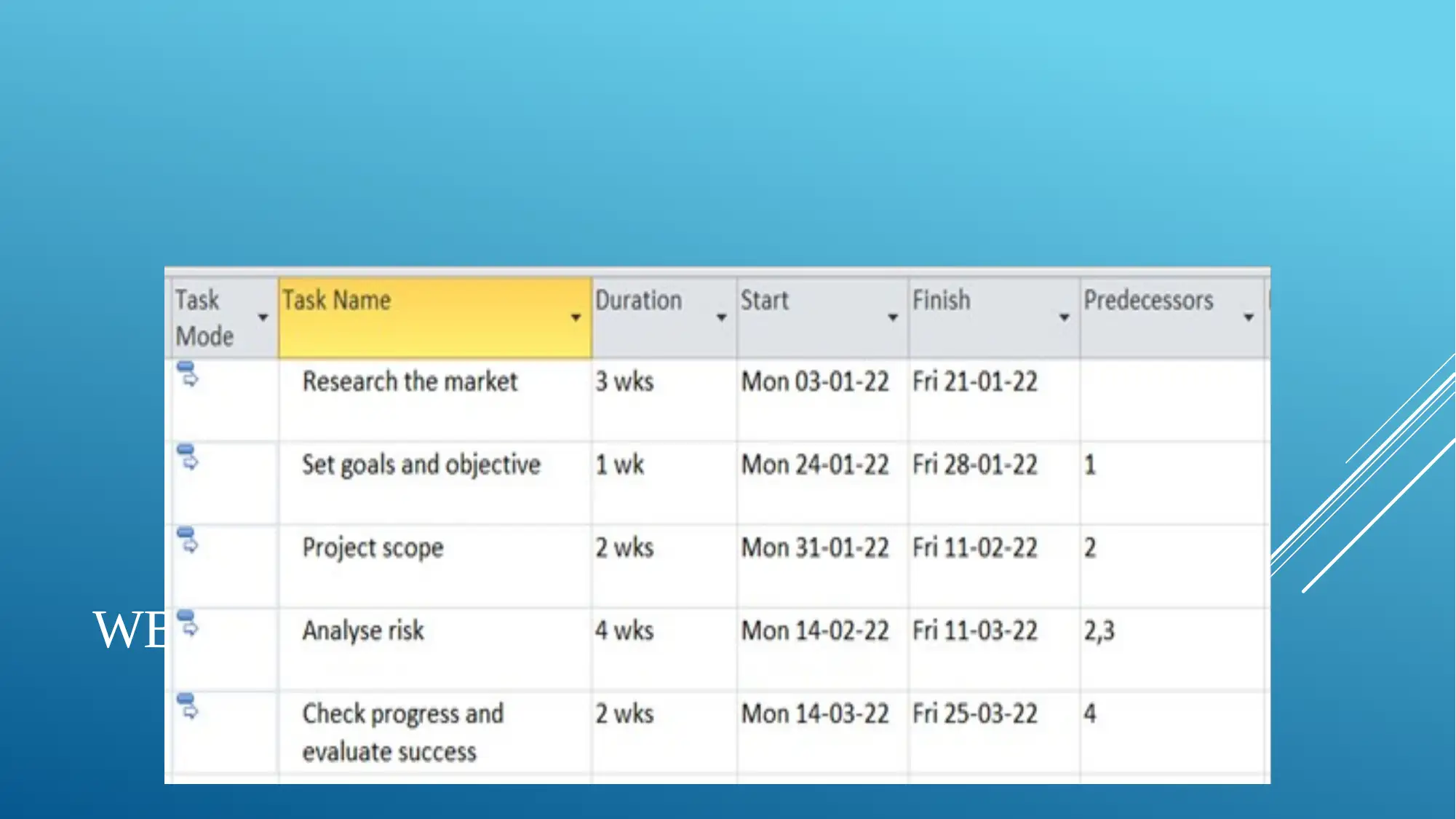Open the Task Name column filter dropdown
Viewport: 1456px width, 819px height.
click(576, 317)
